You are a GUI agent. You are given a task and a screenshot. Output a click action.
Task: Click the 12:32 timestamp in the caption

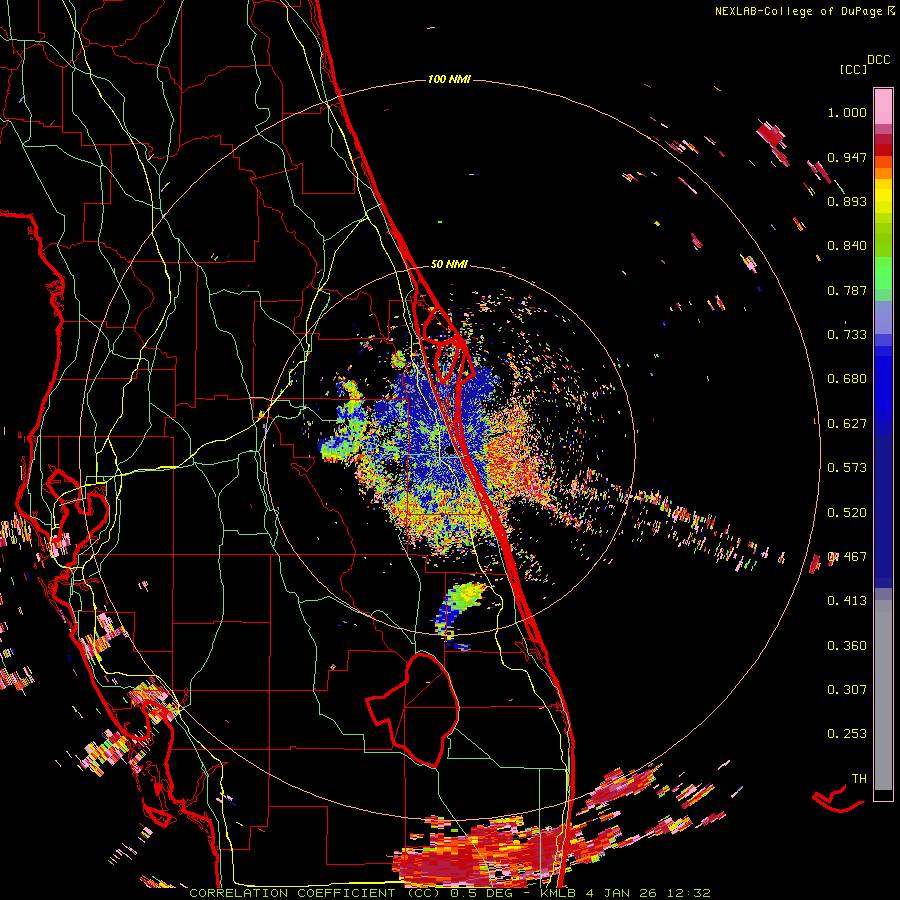coord(689,893)
